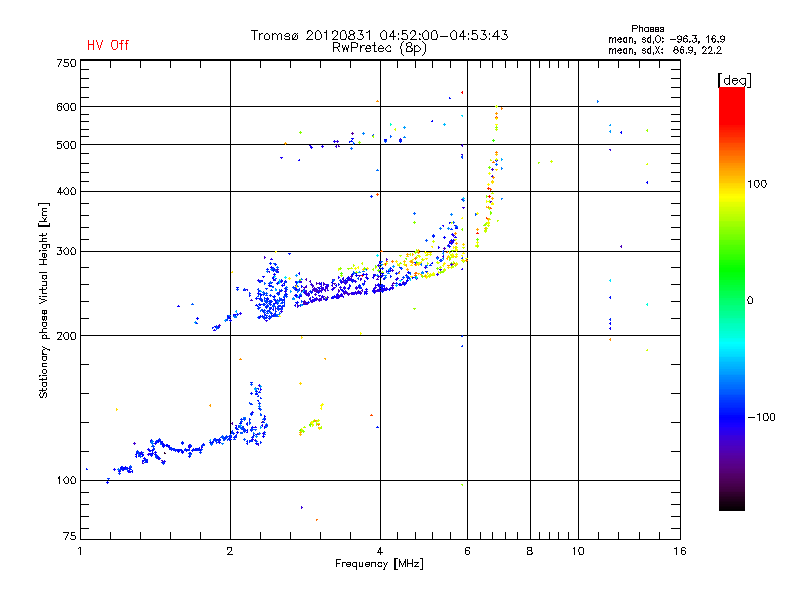Select the "mean, sd,O: -96.3, 16.9" line
Screen dimensions: 800x600
[x=666, y=39]
